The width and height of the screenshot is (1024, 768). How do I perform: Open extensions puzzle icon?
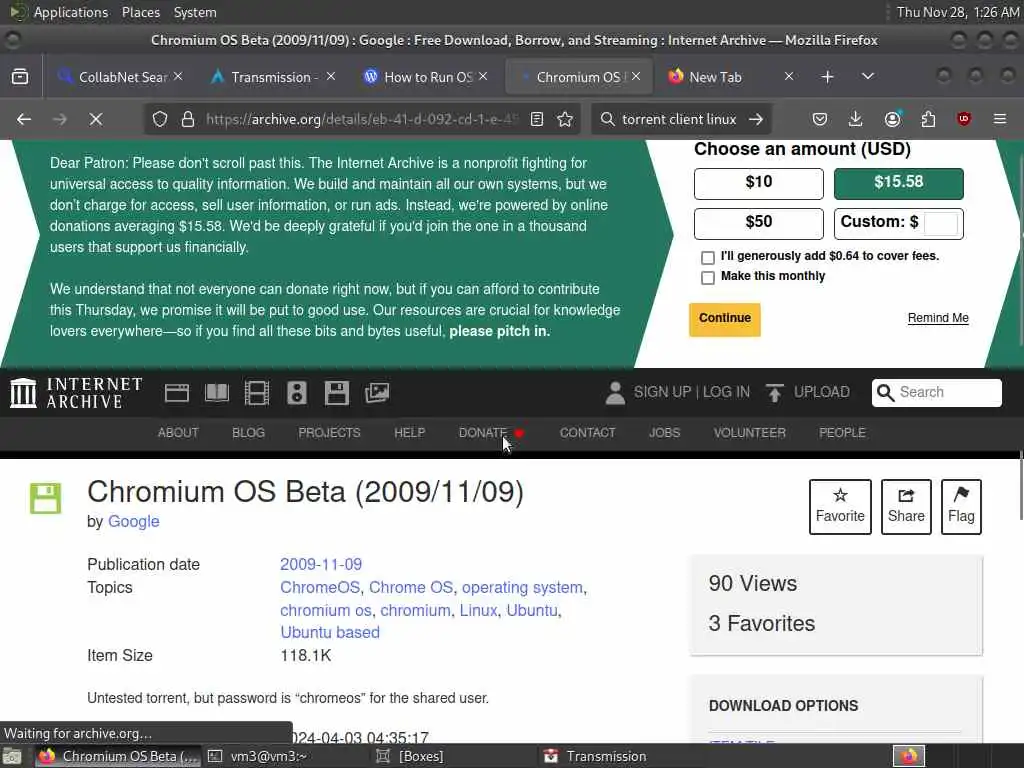click(928, 120)
